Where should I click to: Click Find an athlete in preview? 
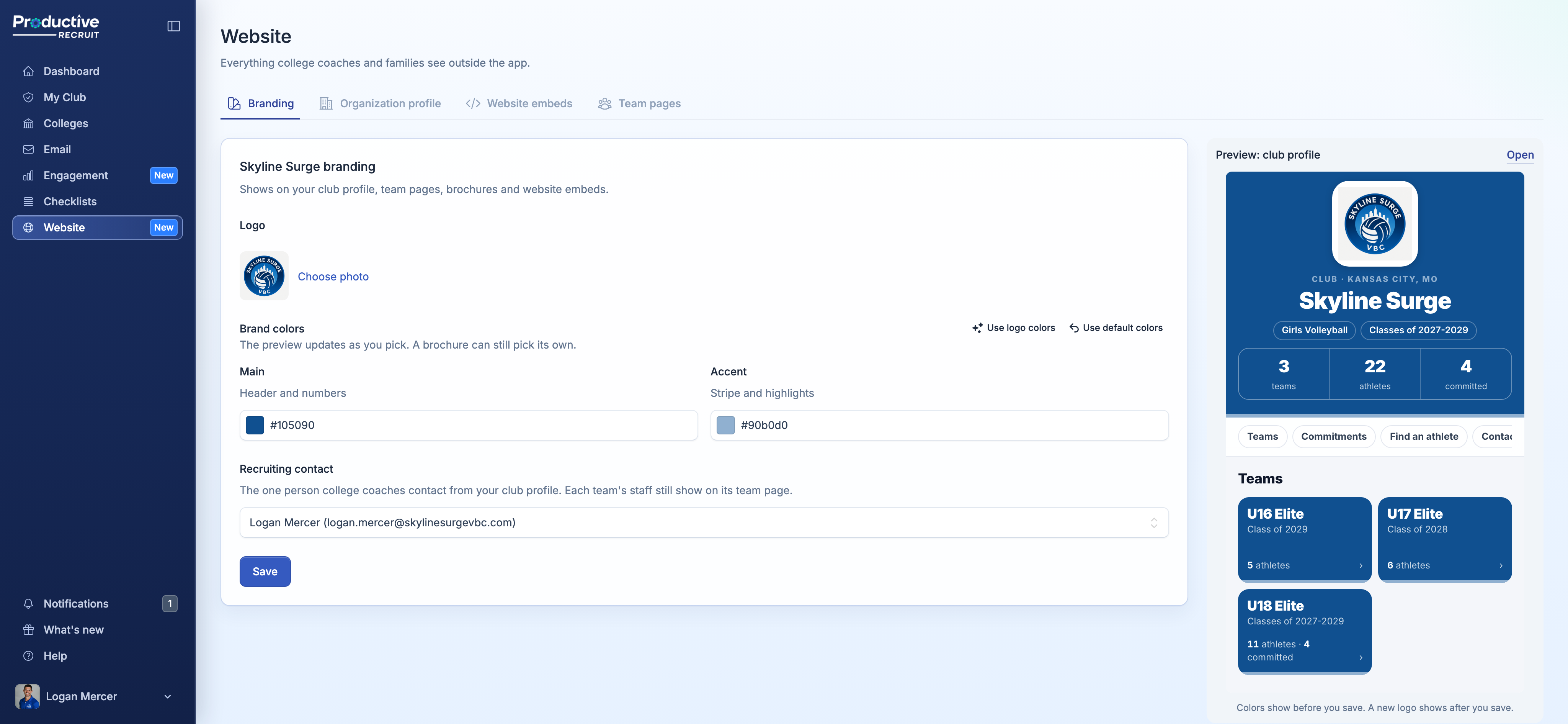coord(1424,437)
